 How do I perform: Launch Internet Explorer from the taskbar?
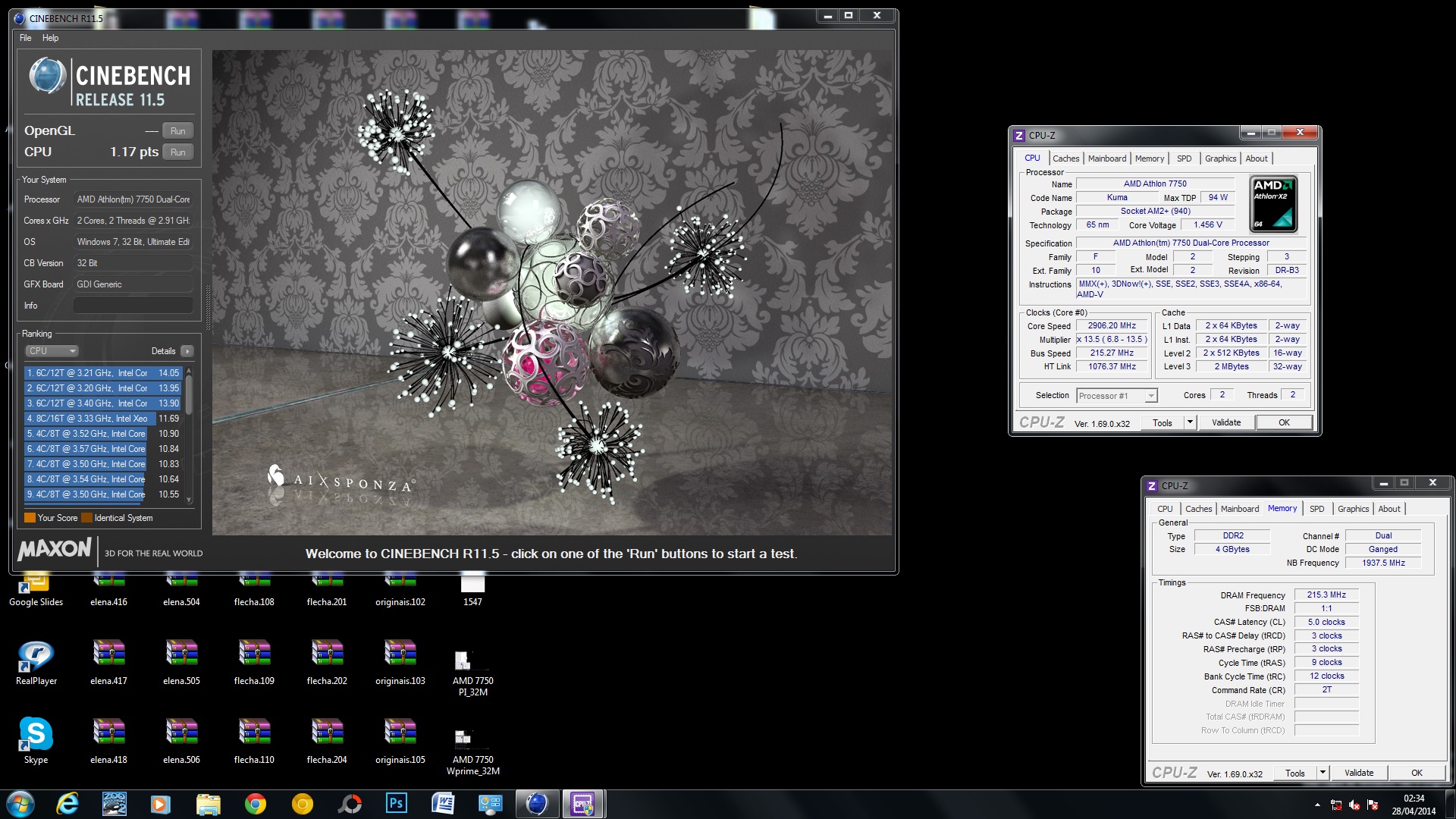tap(68, 804)
